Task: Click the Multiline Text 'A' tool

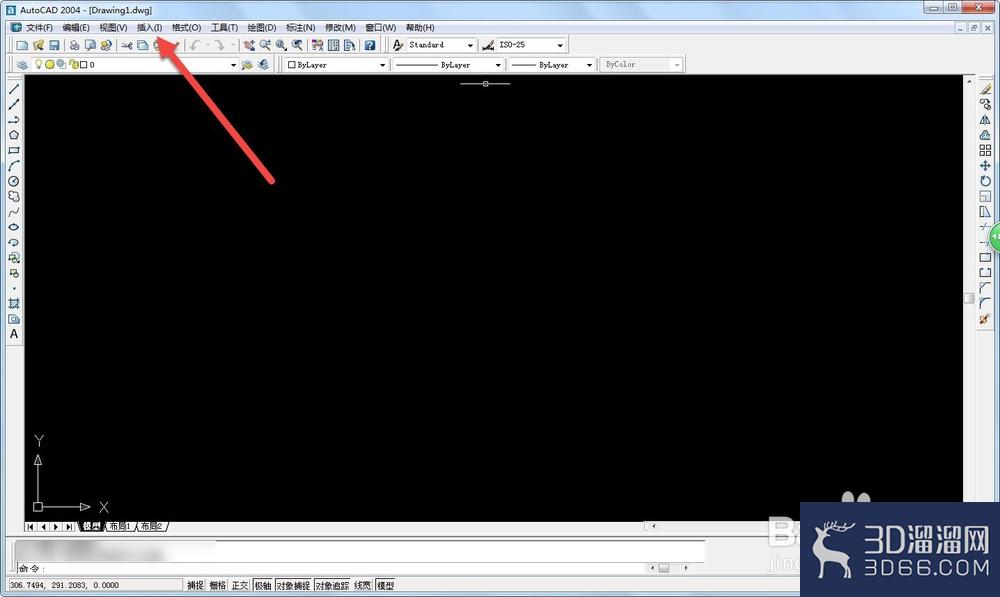Action: (x=13, y=334)
